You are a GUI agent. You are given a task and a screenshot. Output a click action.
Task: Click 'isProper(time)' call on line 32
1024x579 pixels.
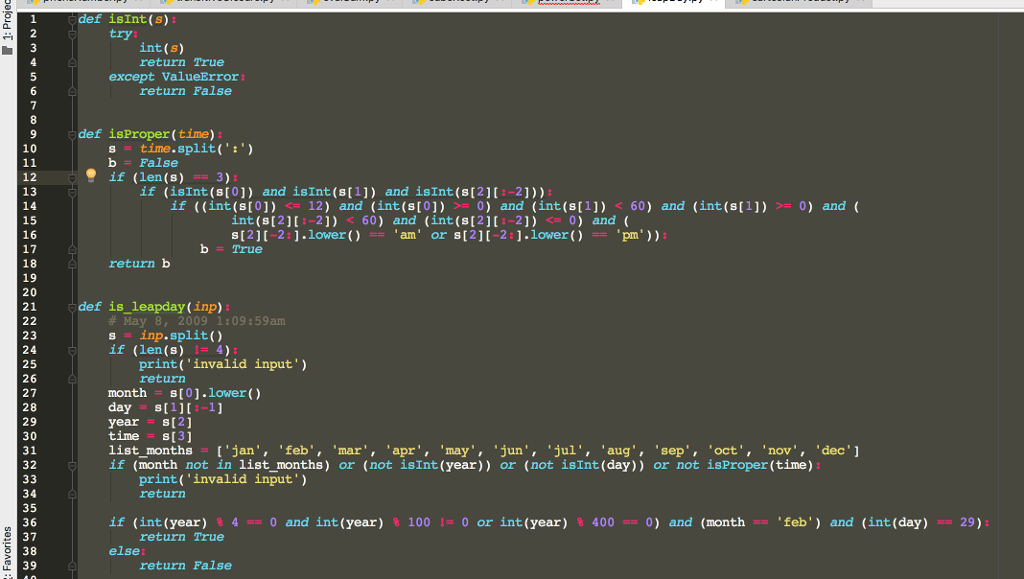760,465
